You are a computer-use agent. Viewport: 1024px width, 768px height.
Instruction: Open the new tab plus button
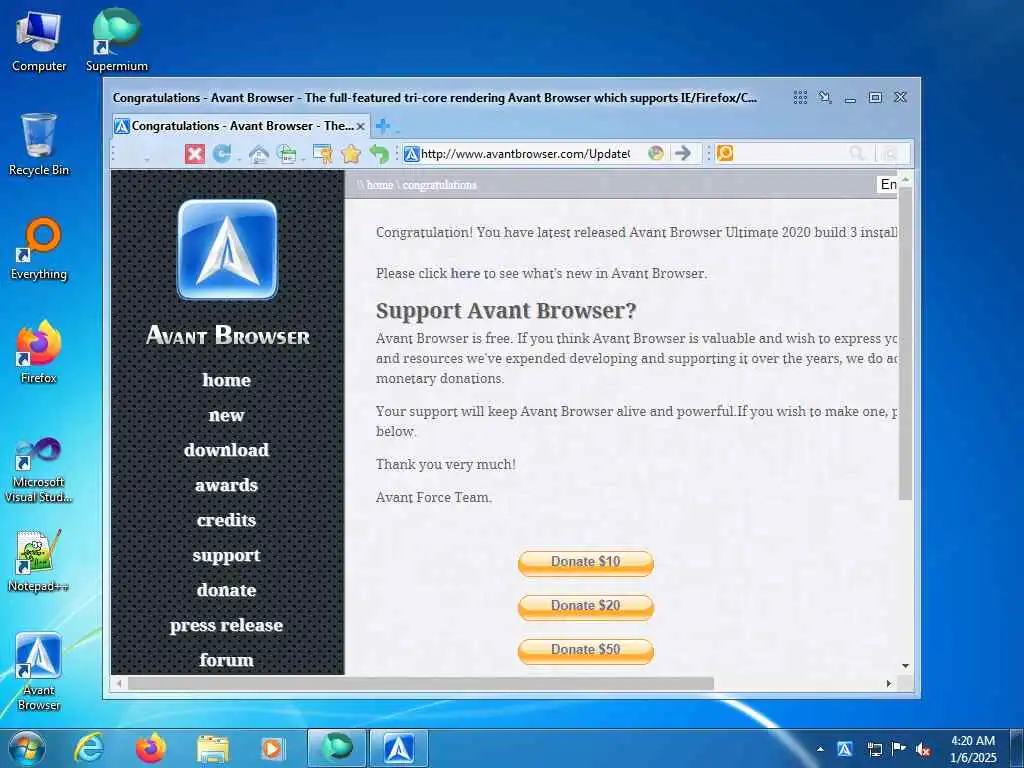(383, 126)
